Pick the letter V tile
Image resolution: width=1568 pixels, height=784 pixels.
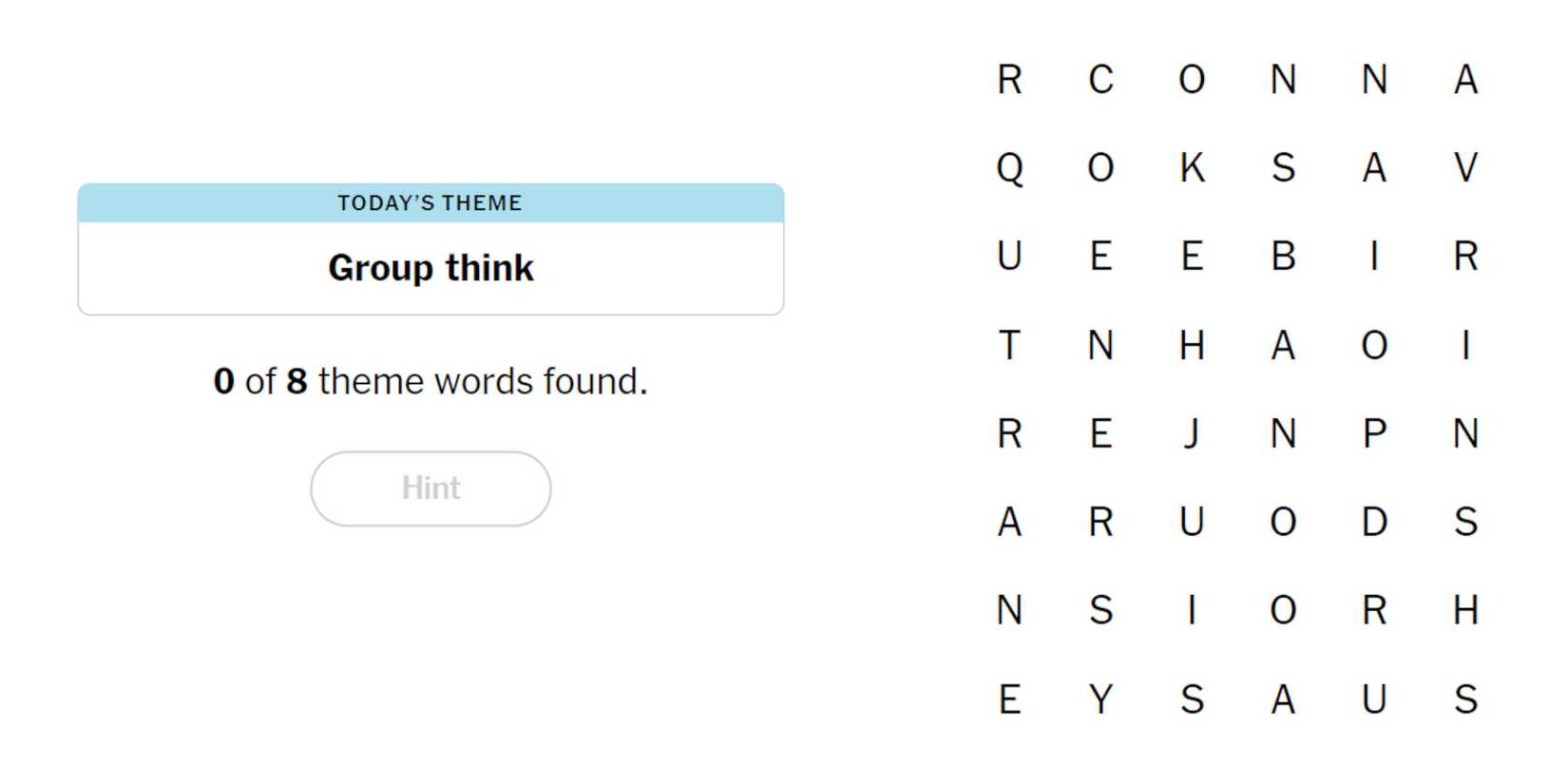1465,168
